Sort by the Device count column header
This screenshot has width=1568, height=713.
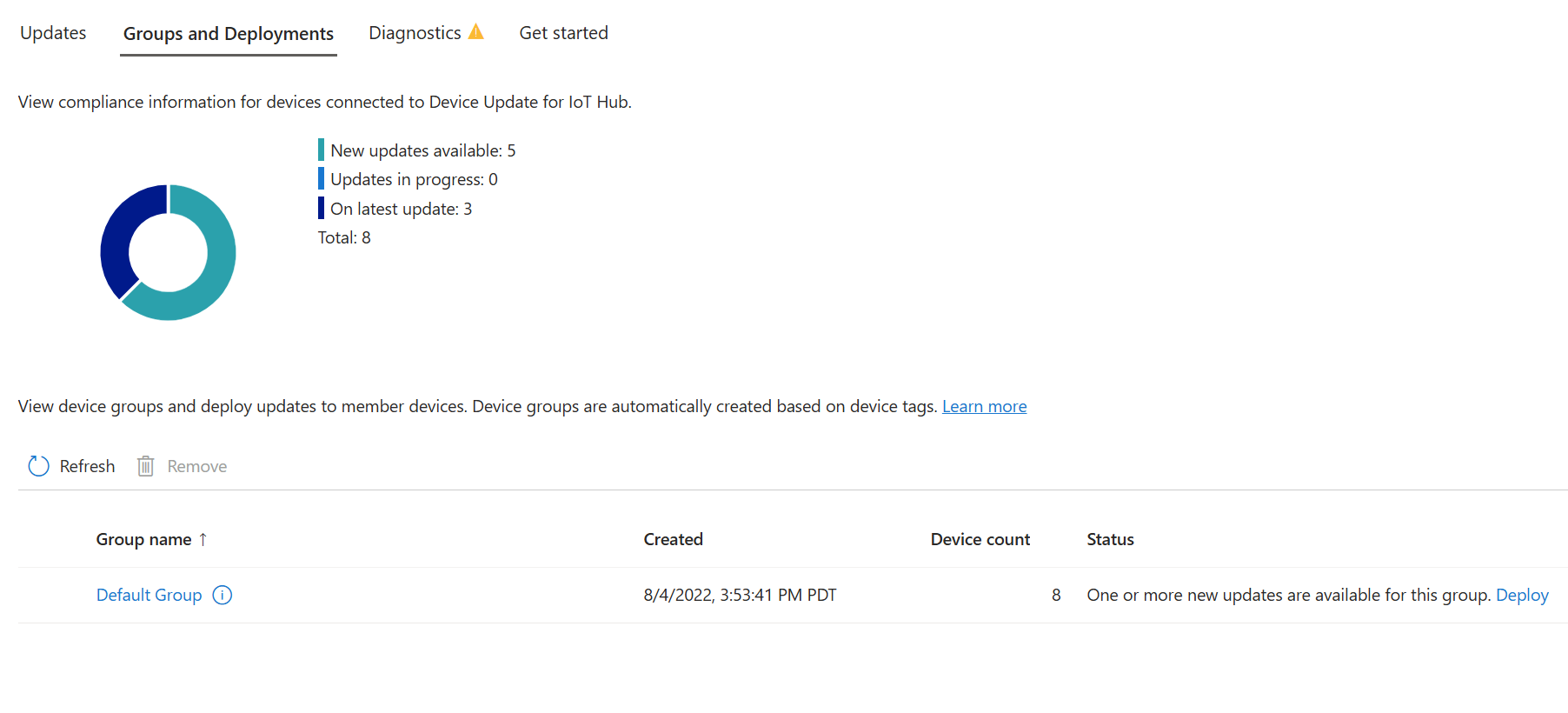[x=980, y=539]
